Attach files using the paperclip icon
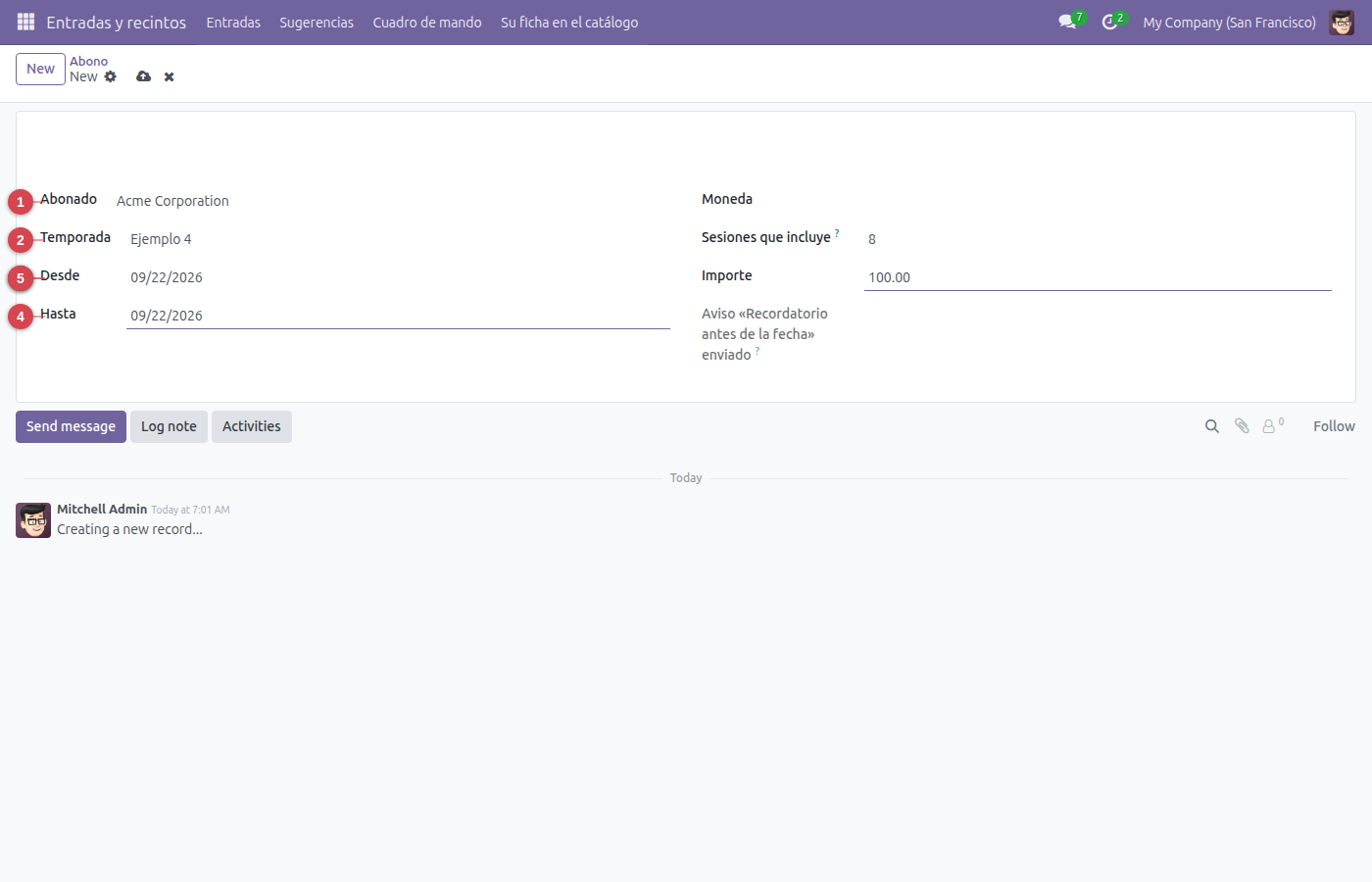 coord(1242,426)
